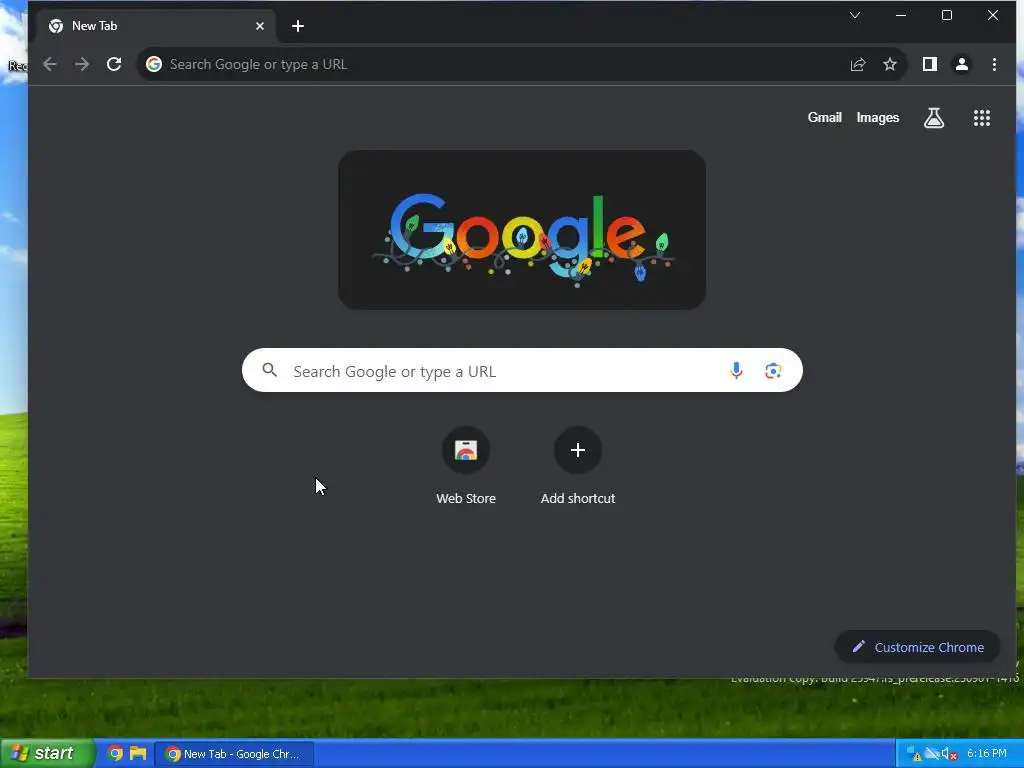Open a new tab with the plus button

click(298, 26)
